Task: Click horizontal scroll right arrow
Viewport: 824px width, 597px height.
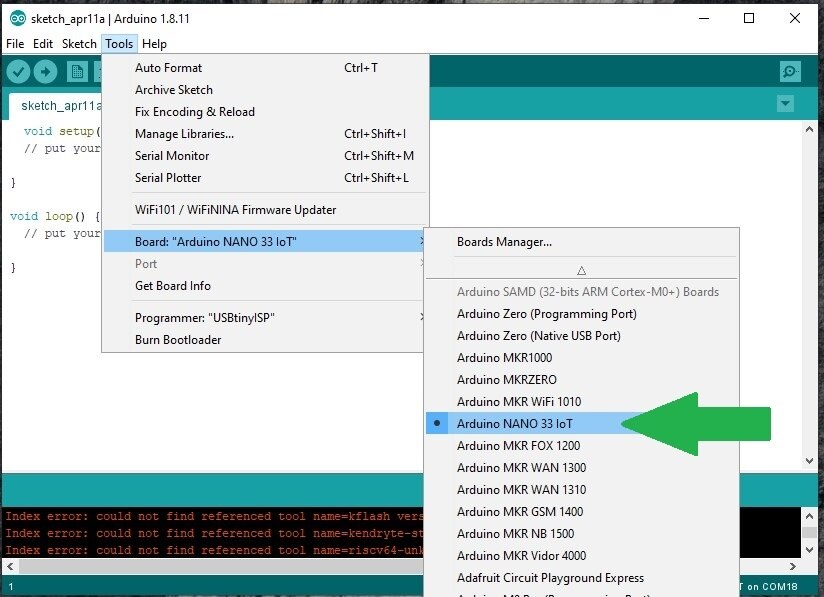Action: click(792, 567)
